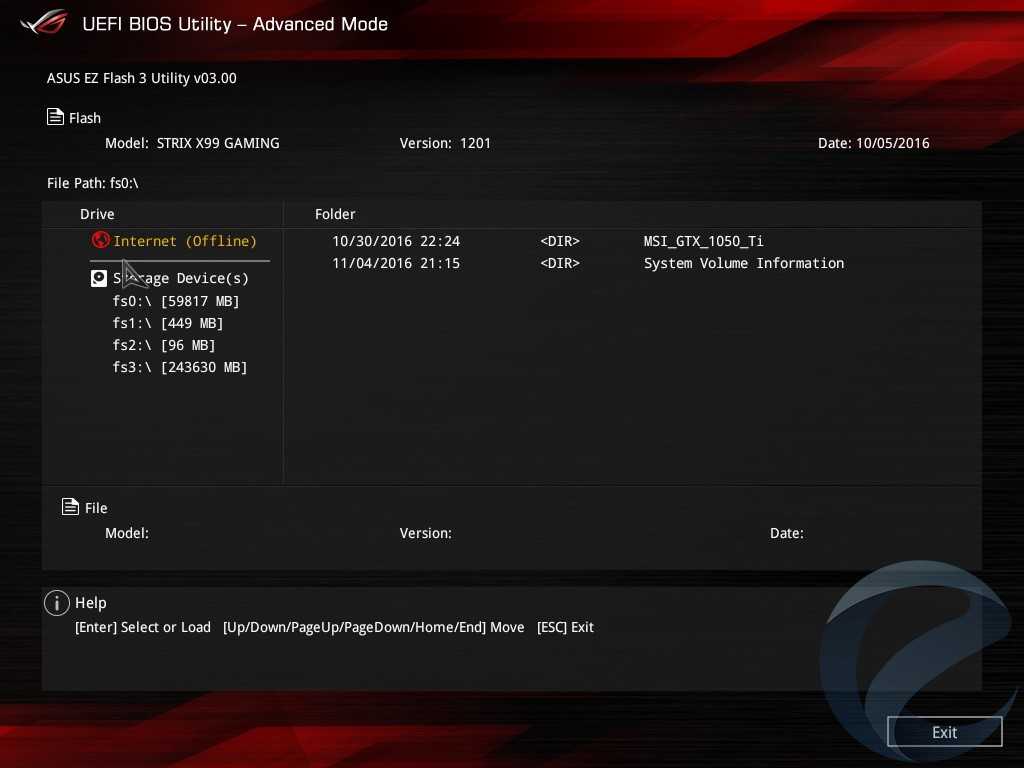
Task: Open System Volume Information folder
Action: coord(743,263)
